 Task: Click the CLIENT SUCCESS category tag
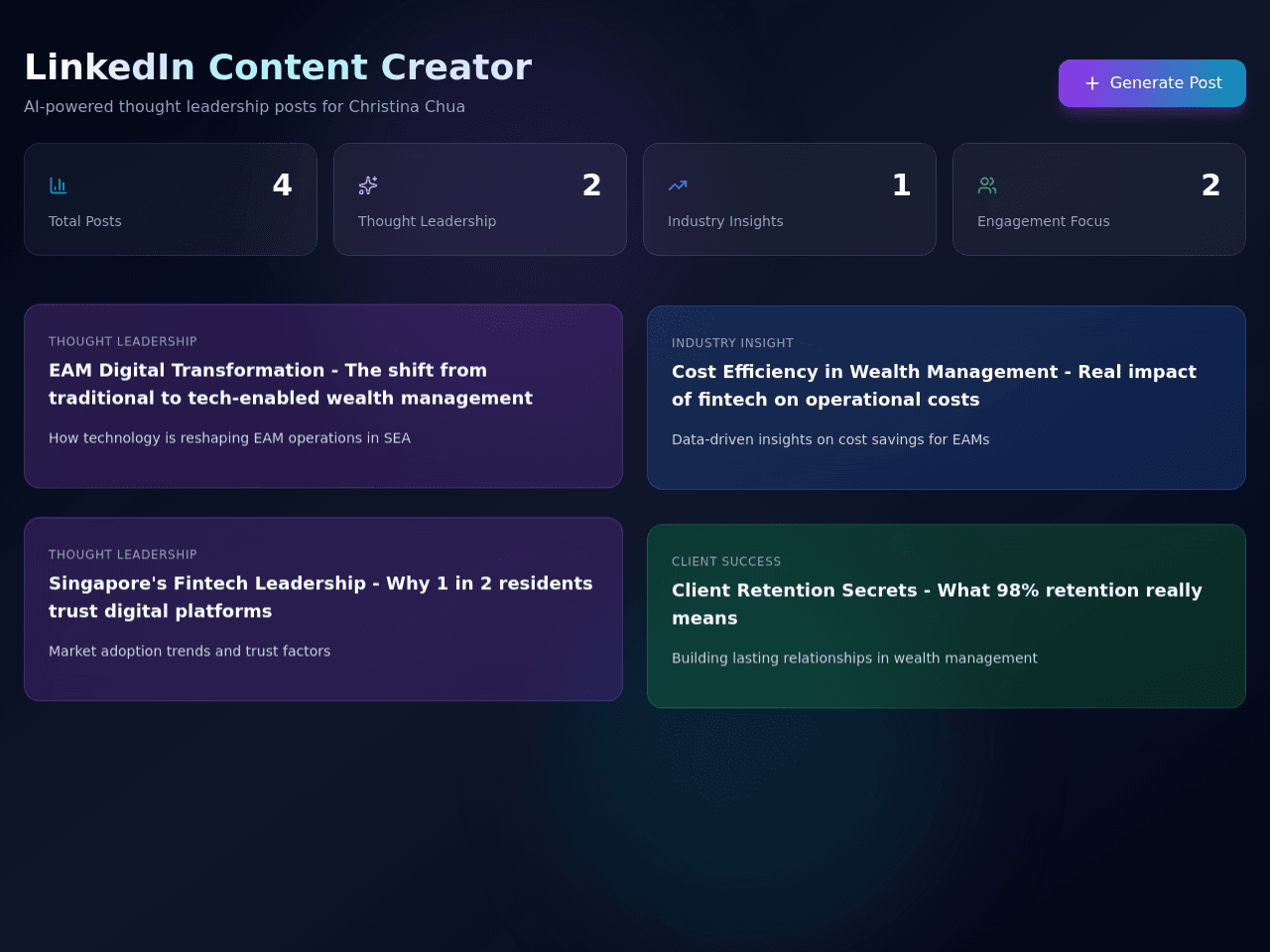[726, 561]
